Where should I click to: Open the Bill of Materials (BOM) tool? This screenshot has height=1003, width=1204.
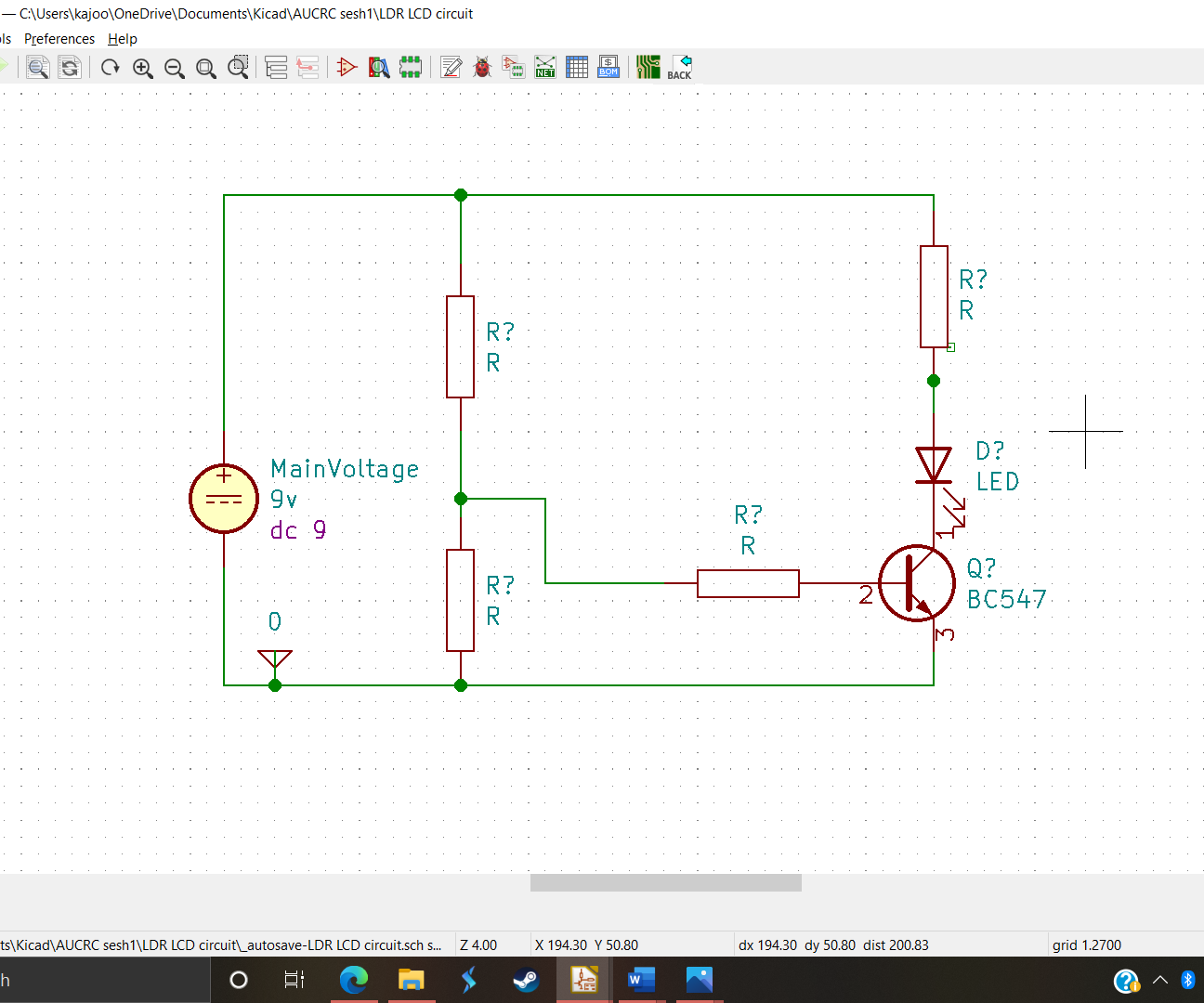pyautogui.click(x=608, y=67)
